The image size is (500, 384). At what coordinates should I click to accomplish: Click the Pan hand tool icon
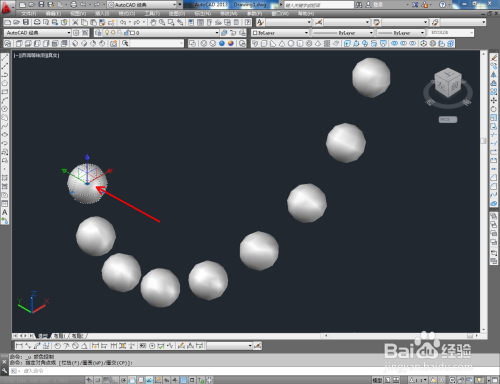tap(153, 22)
